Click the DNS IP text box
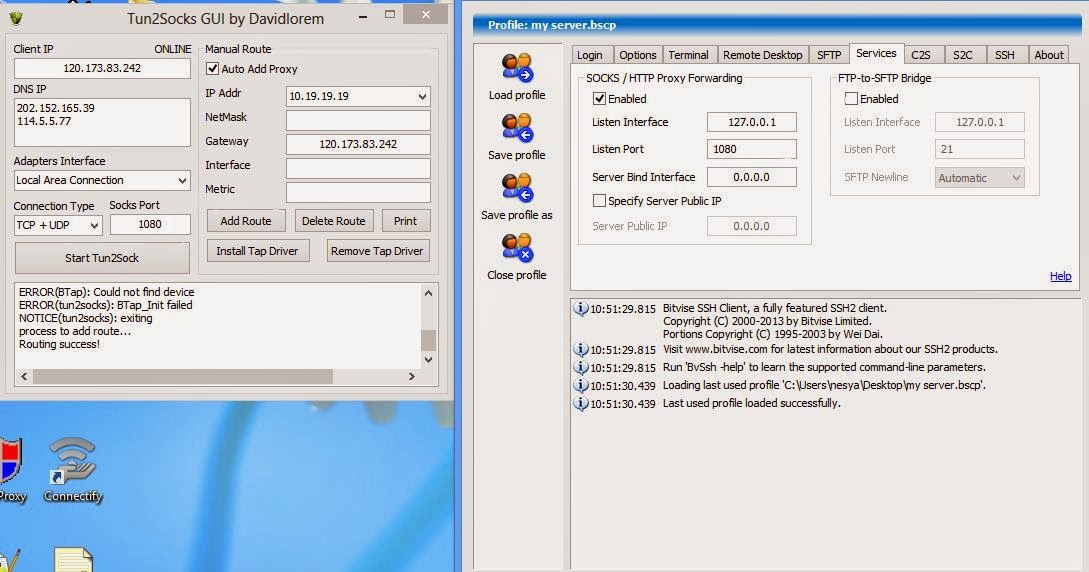 tap(102, 122)
